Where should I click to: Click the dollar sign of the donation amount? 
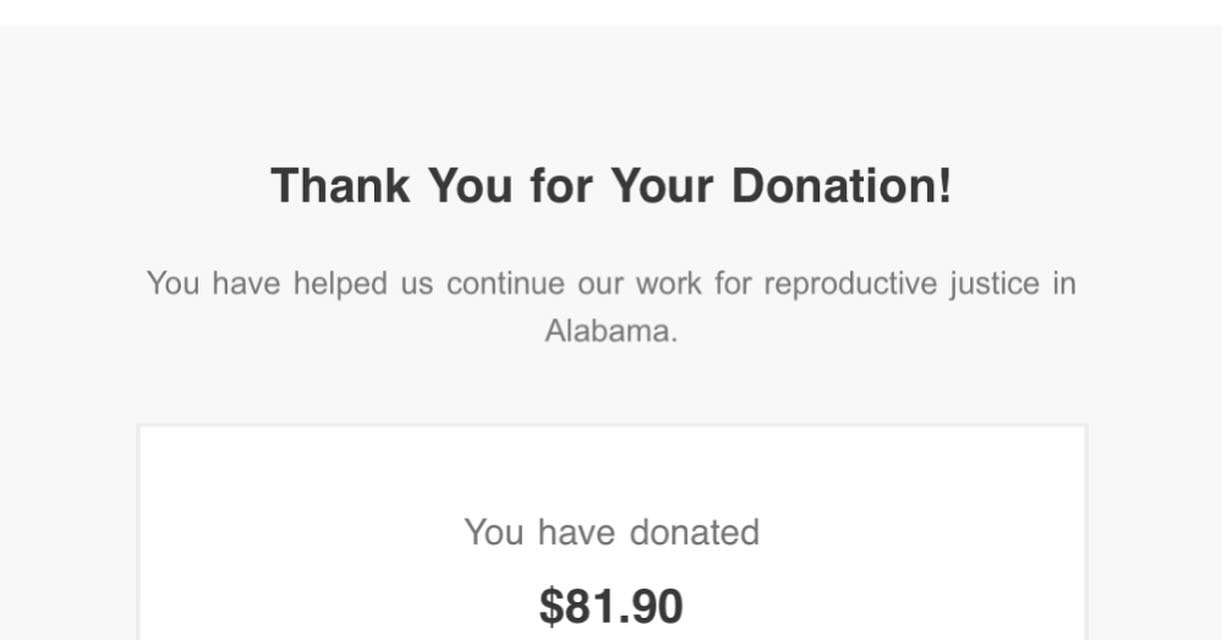pyautogui.click(x=551, y=606)
